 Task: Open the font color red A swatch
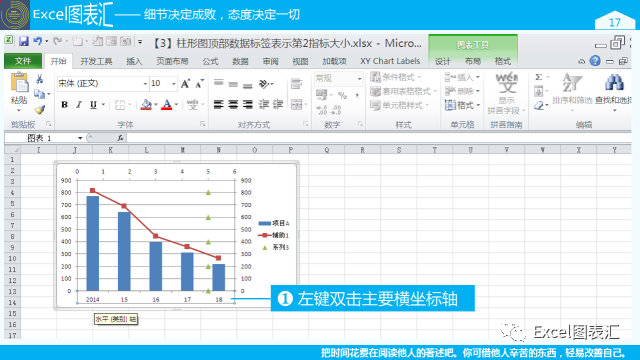point(167,105)
